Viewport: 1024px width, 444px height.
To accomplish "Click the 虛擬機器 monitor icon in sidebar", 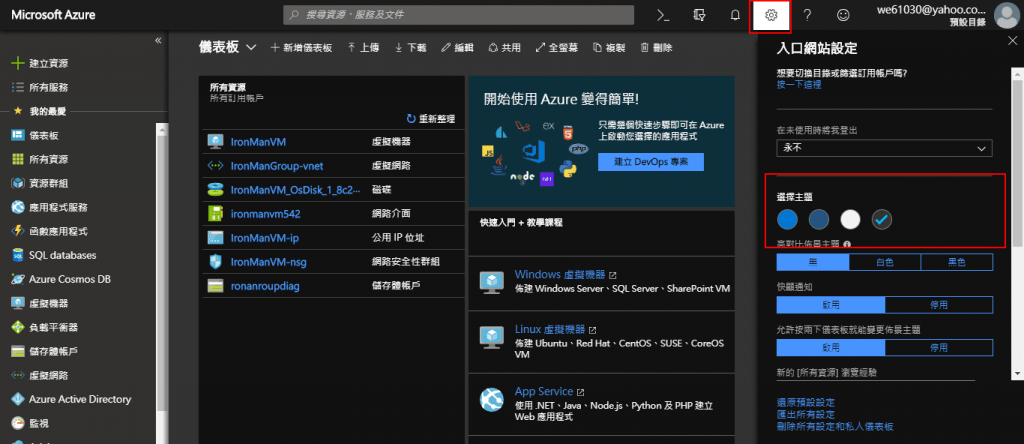I will 18,303.
